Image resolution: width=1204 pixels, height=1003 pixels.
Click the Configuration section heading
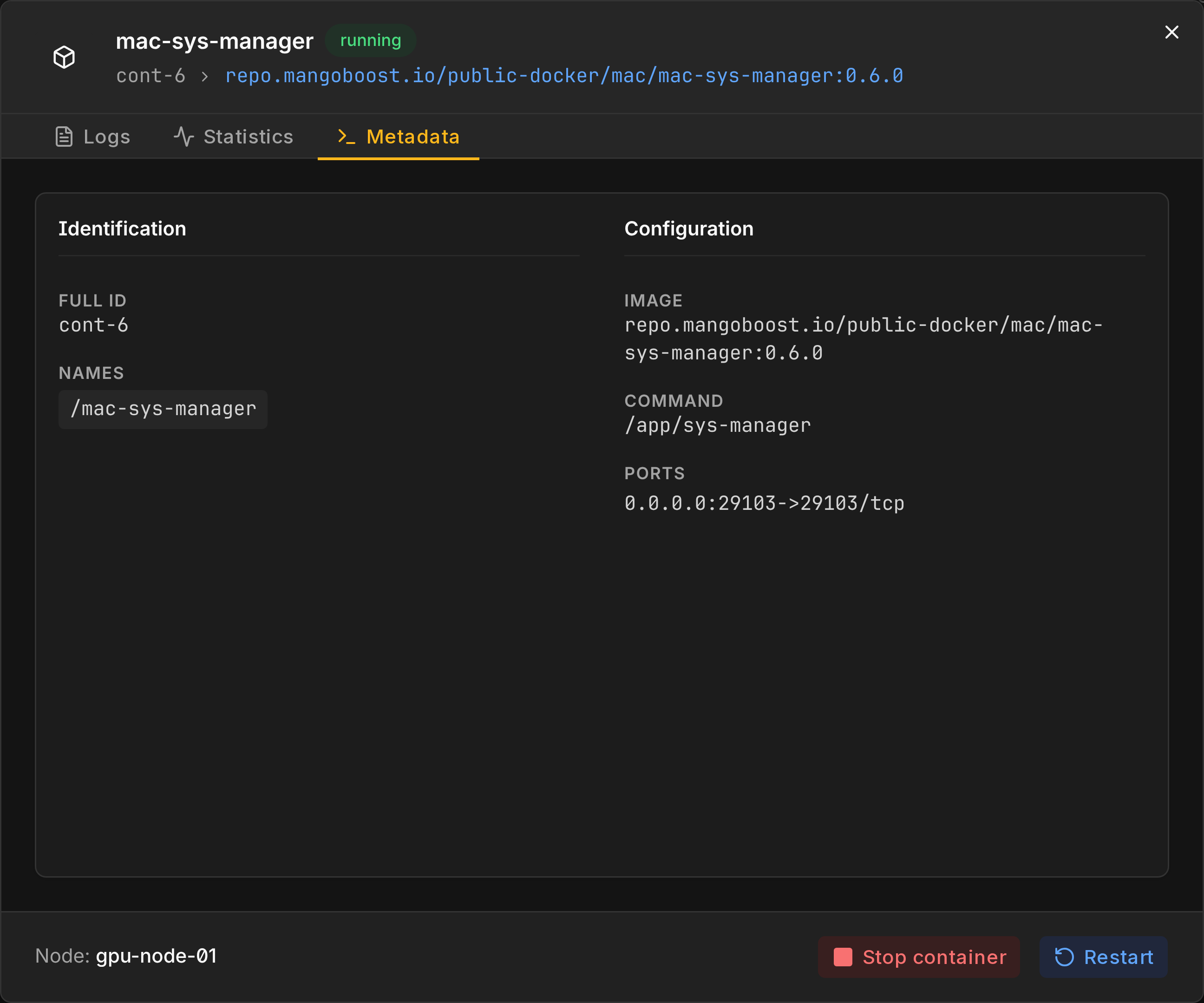[688, 228]
